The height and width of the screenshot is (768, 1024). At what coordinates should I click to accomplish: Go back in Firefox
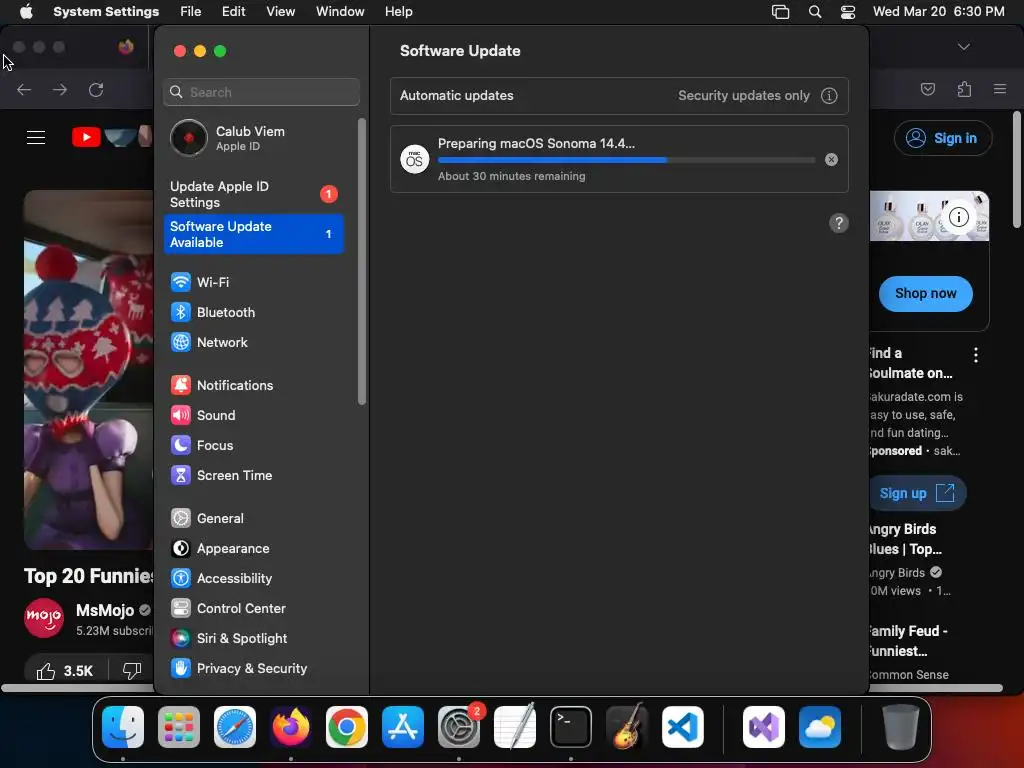click(x=24, y=89)
